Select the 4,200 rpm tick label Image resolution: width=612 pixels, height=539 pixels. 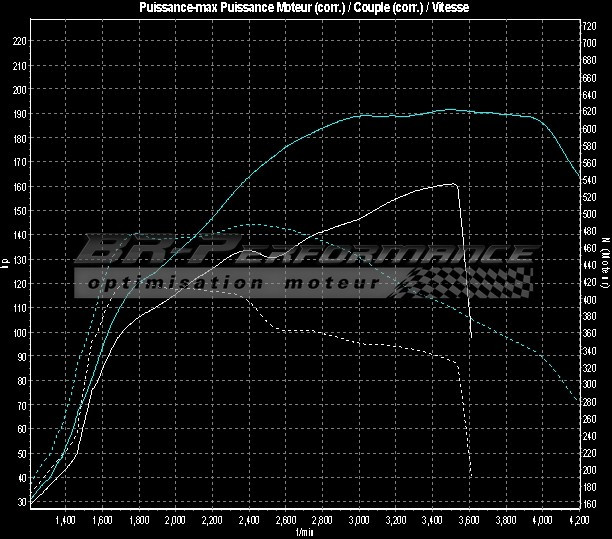578,521
